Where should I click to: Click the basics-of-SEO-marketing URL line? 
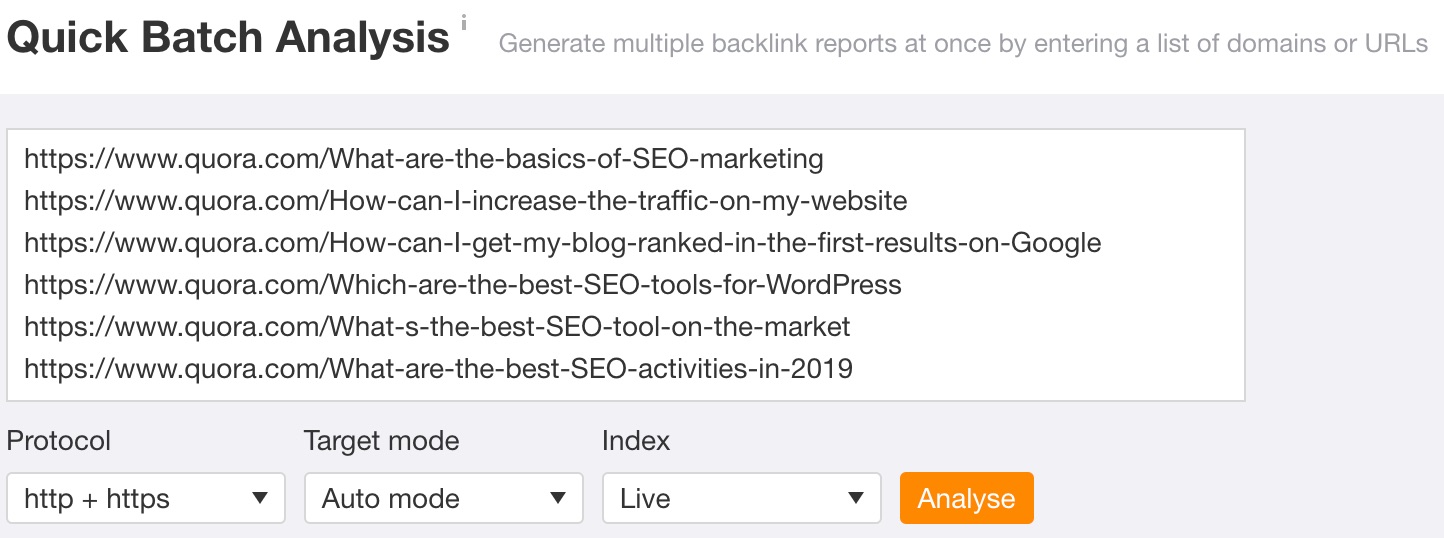(424, 158)
